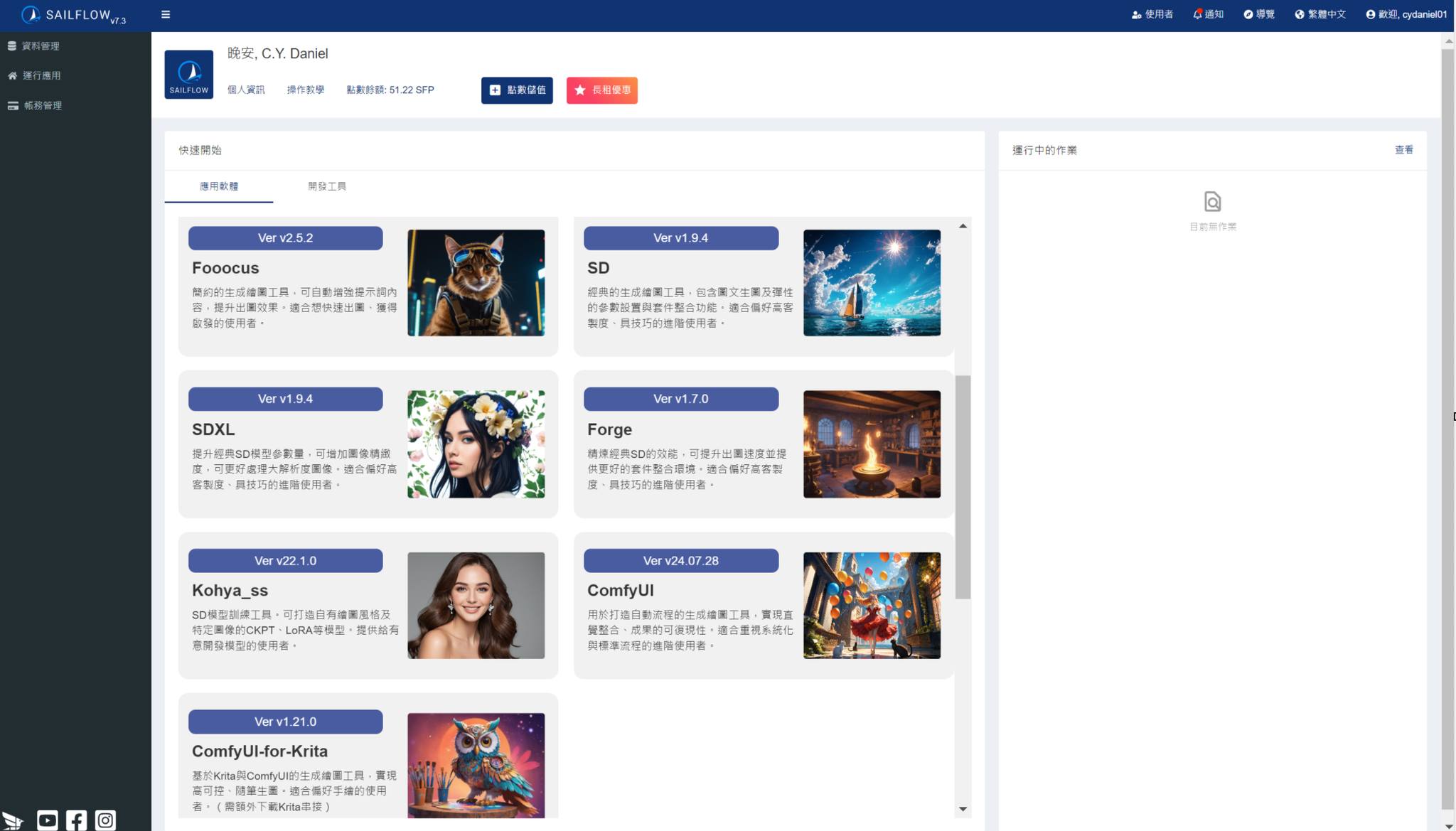The width and height of the screenshot is (1456, 831).
Task: Launch SDXL Ver v1.9.4 button
Action: coord(285,399)
